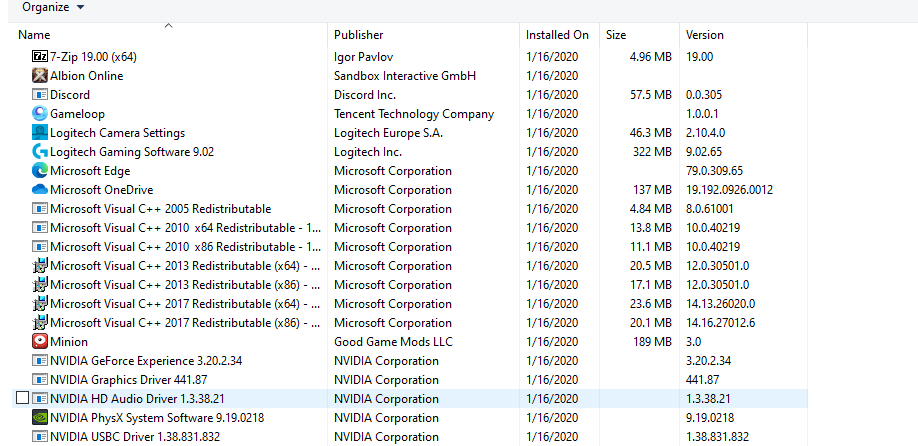918x446 pixels.
Task: Click icon of Visual C++ 2017 (x64) row
Action: (x=39, y=304)
